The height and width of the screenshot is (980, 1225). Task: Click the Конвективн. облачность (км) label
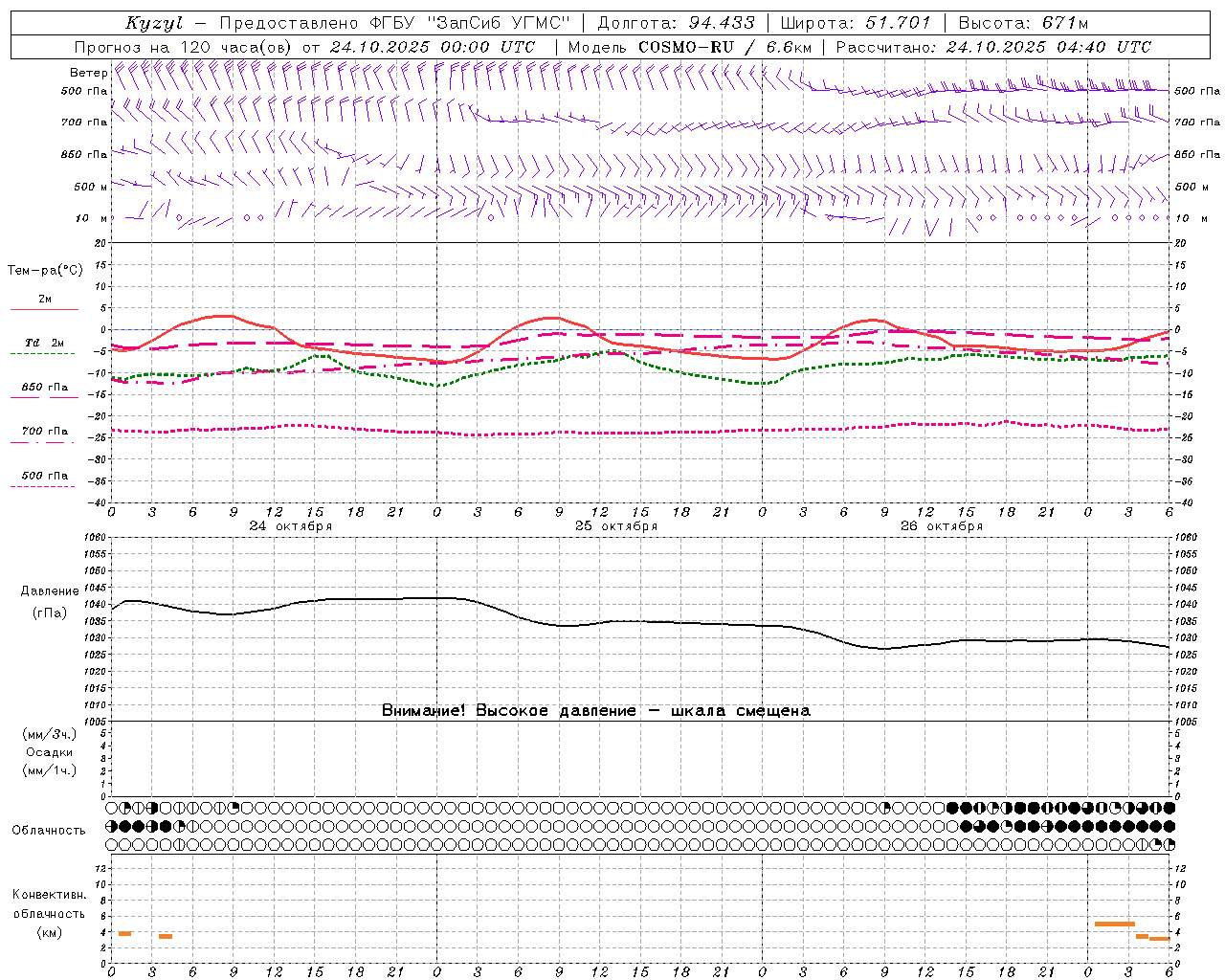click(49, 913)
